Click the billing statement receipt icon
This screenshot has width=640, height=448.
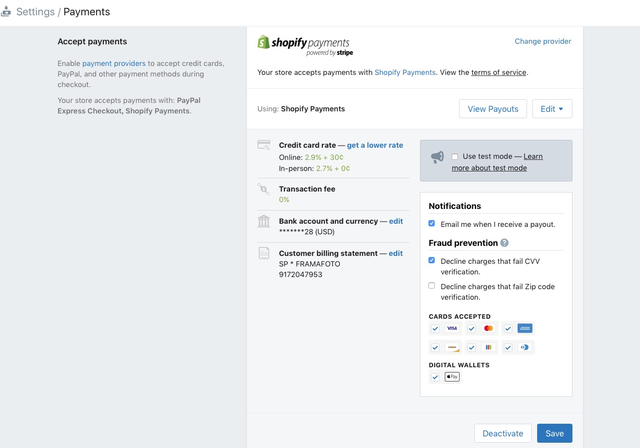pos(264,253)
